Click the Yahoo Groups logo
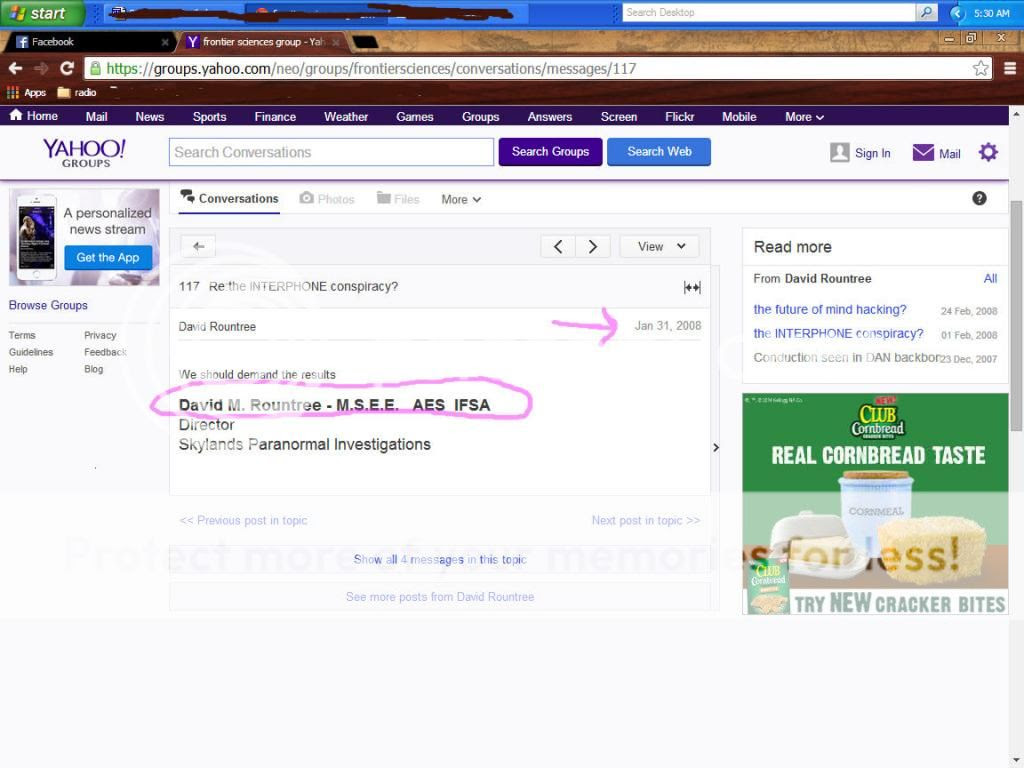Viewport: 1024px width, 768px height. (x=84, y=153)
